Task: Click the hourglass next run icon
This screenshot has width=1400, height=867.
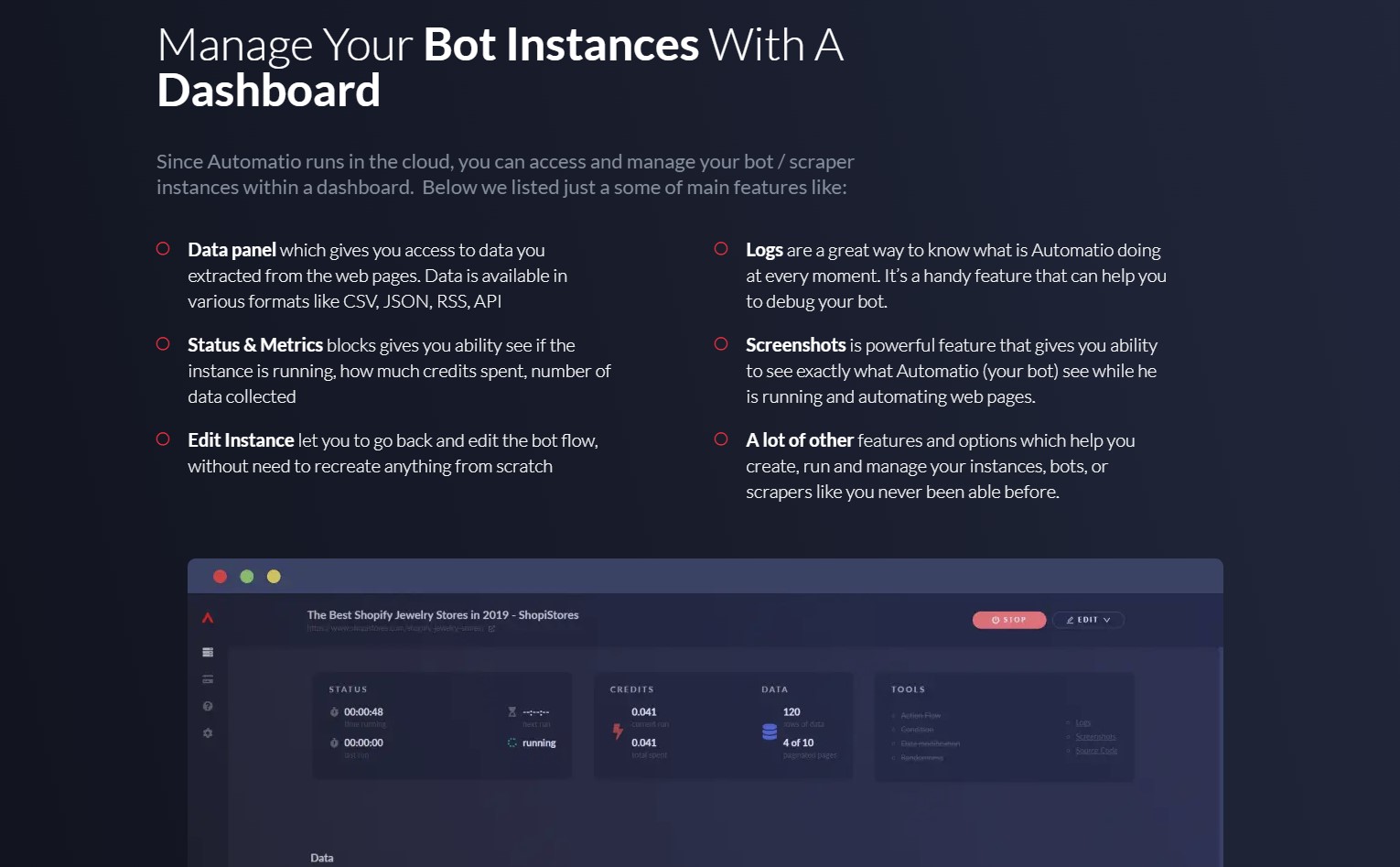Action: coord(512,711)
